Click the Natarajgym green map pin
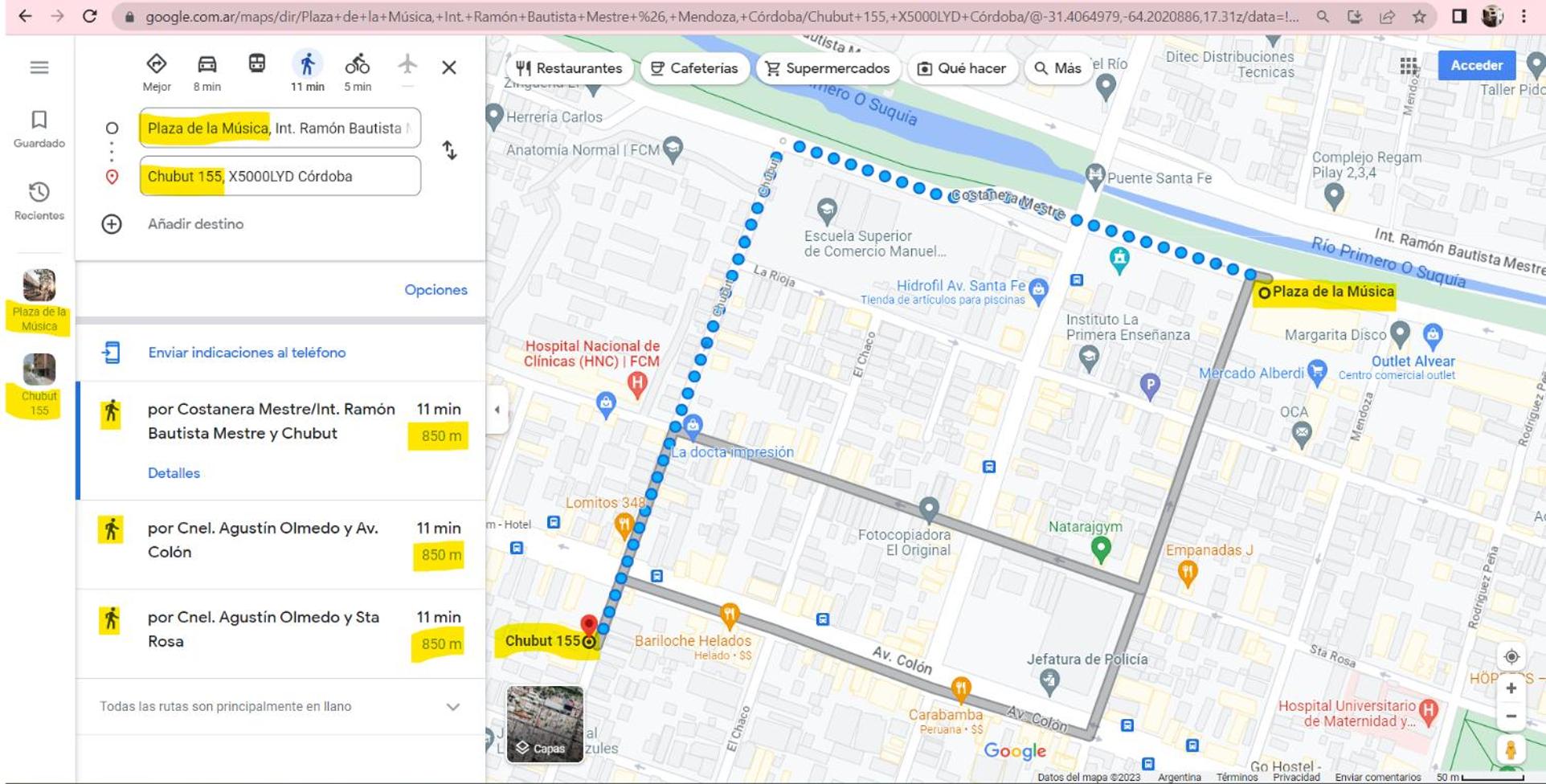This screenshot has width=1546, height=784. (1101, 549)
